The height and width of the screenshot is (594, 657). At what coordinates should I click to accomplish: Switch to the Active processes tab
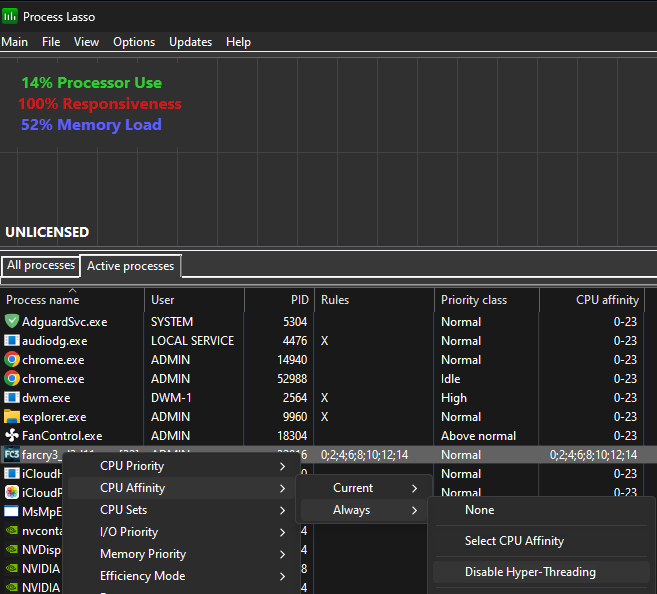[130, 266]
